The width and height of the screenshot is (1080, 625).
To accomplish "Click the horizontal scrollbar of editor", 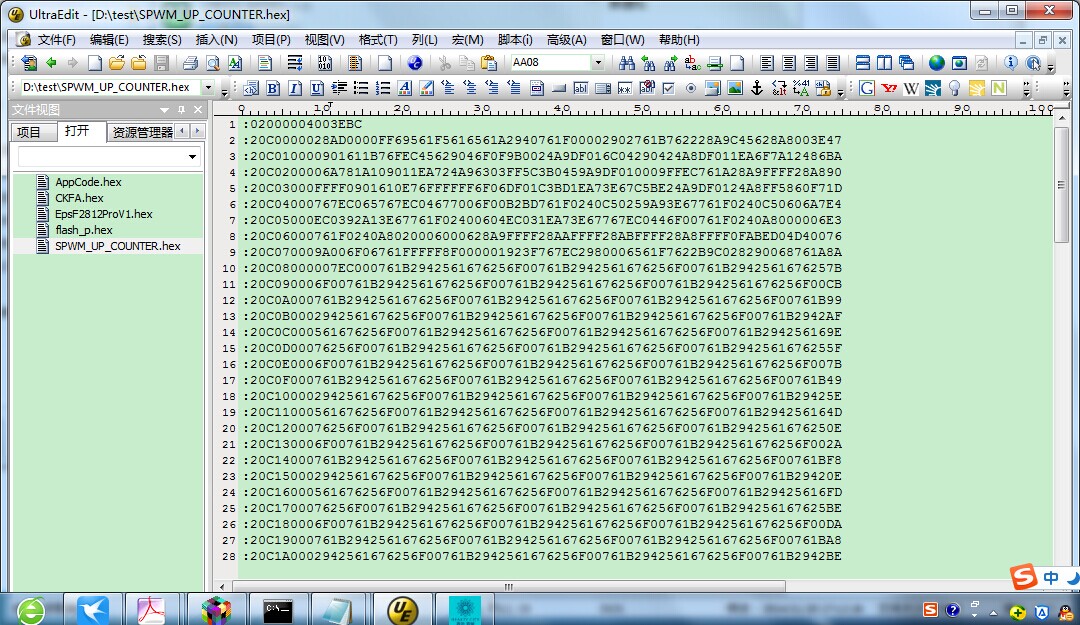I will [x=509, y=587].
